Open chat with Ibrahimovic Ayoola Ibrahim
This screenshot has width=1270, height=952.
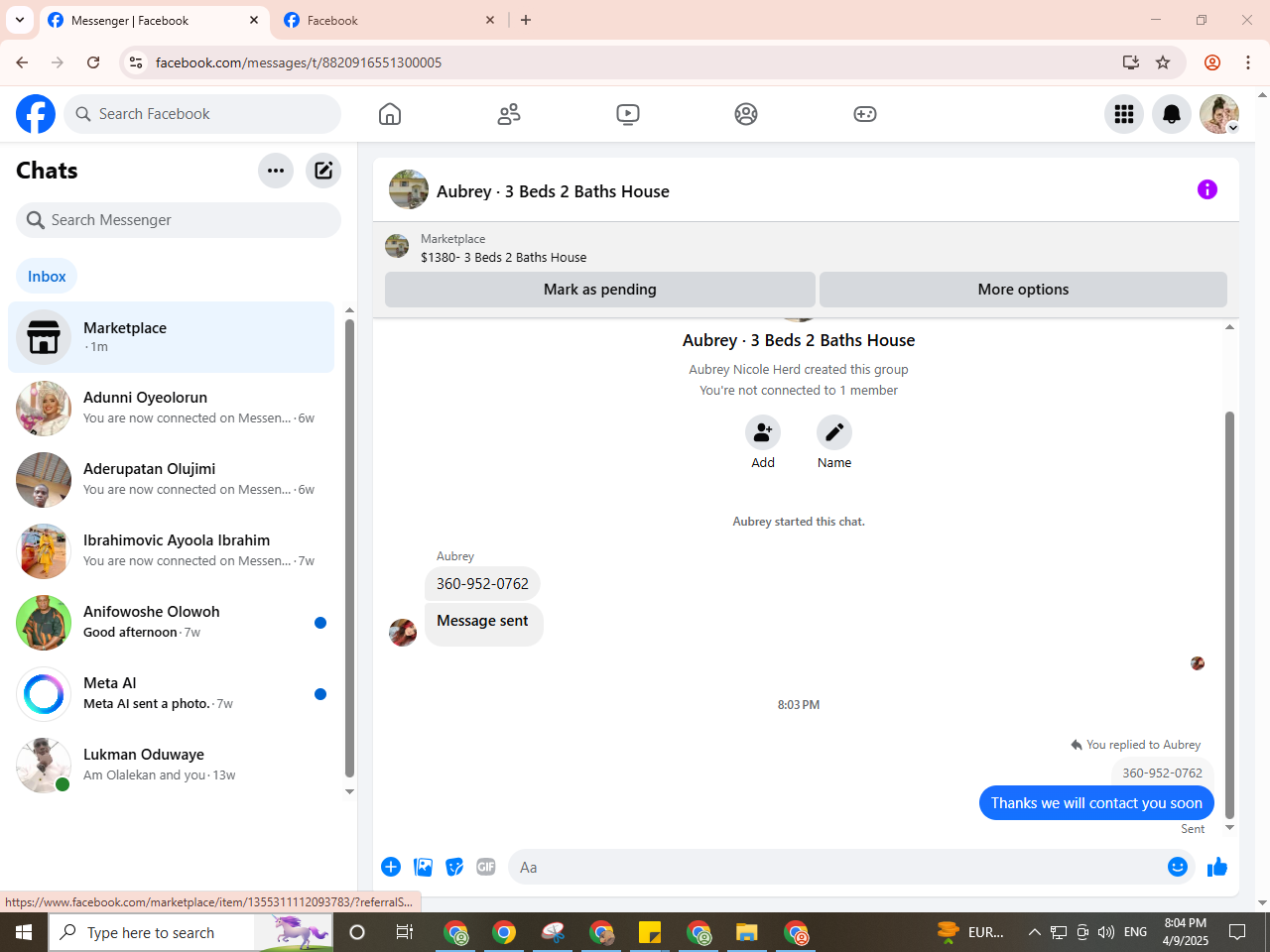[172, 551]
